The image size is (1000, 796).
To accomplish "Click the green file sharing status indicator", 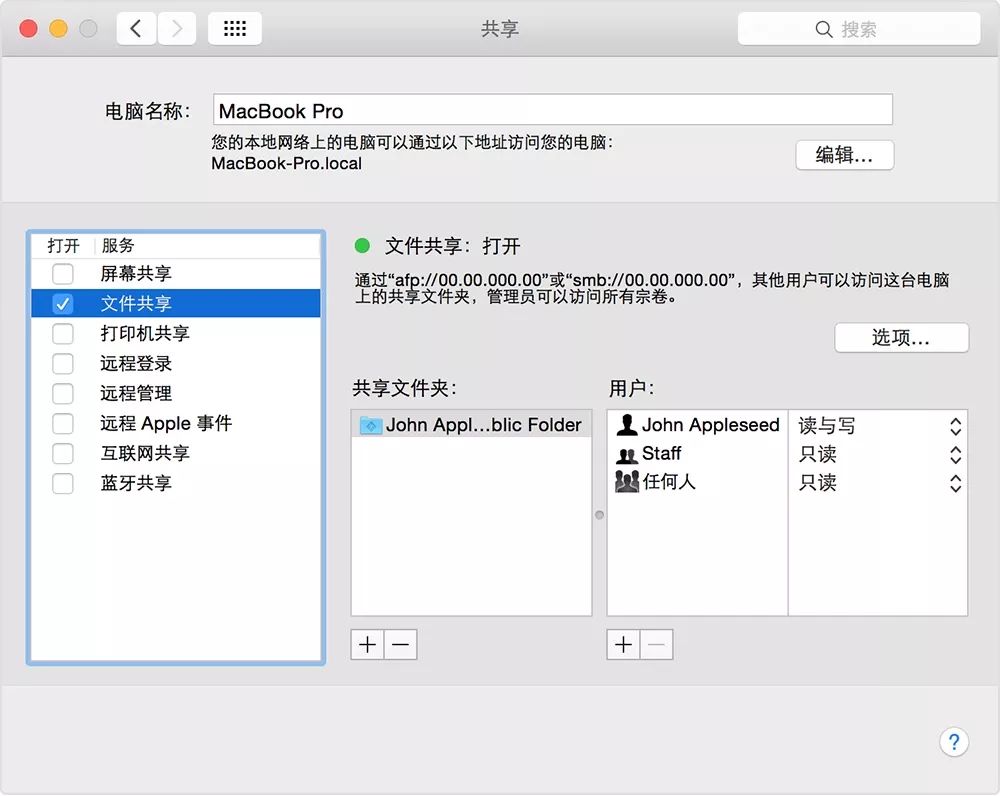I will click(362, 246).
